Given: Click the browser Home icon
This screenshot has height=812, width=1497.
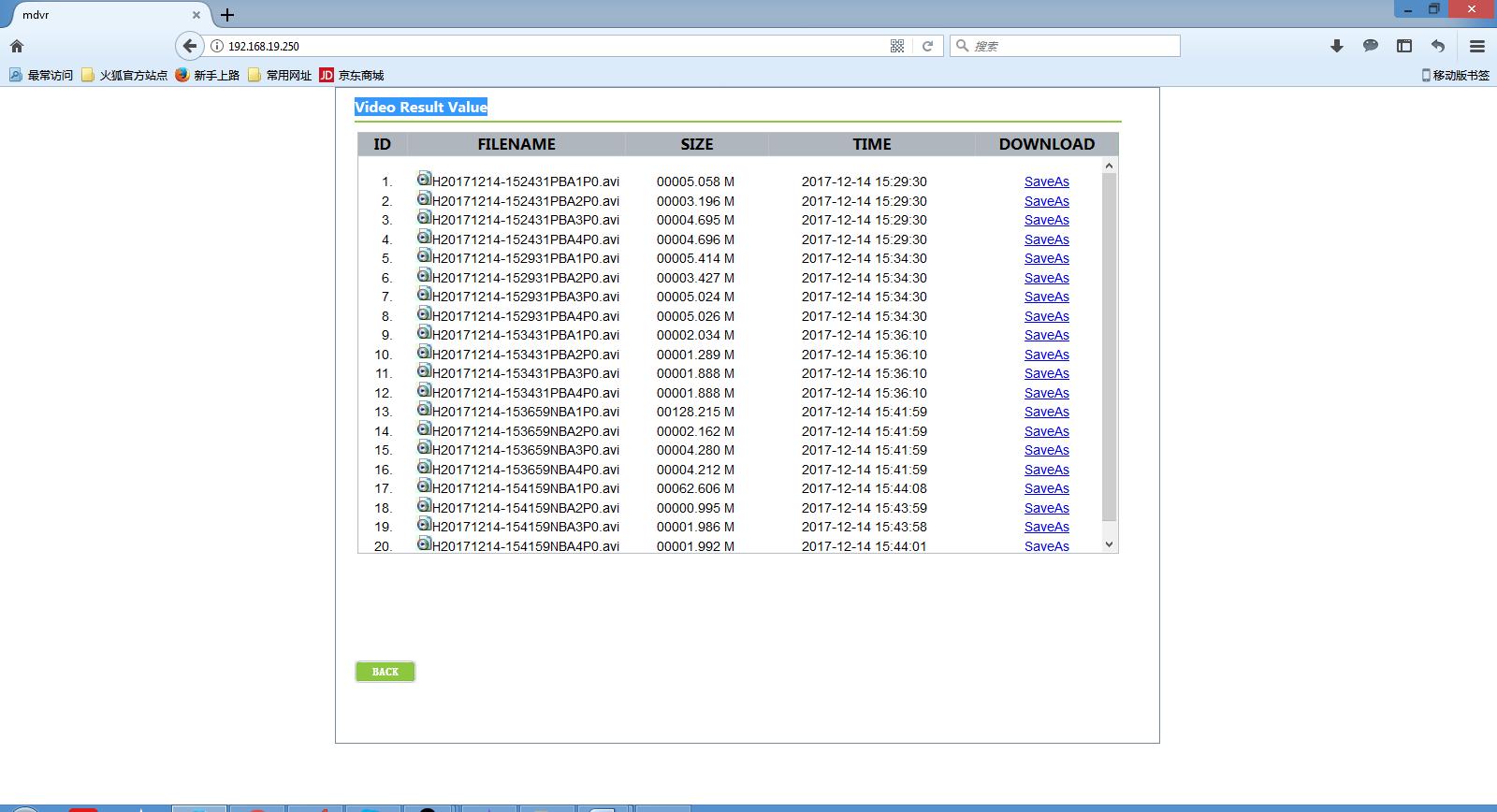Looking at the screenshot, I should pyautogui.click(x=17, y=46).
